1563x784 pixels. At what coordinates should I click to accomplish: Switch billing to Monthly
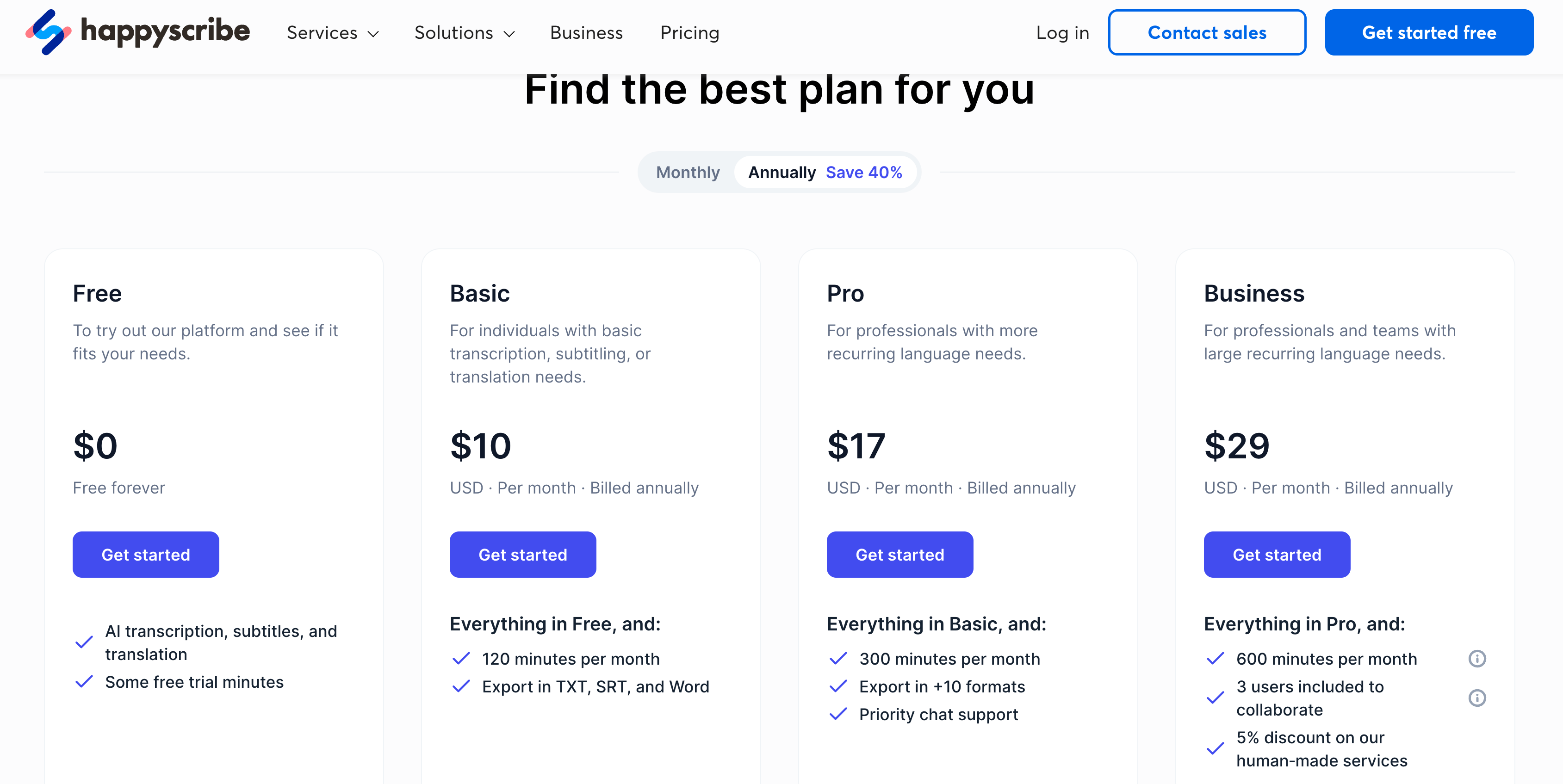point(688,172)
